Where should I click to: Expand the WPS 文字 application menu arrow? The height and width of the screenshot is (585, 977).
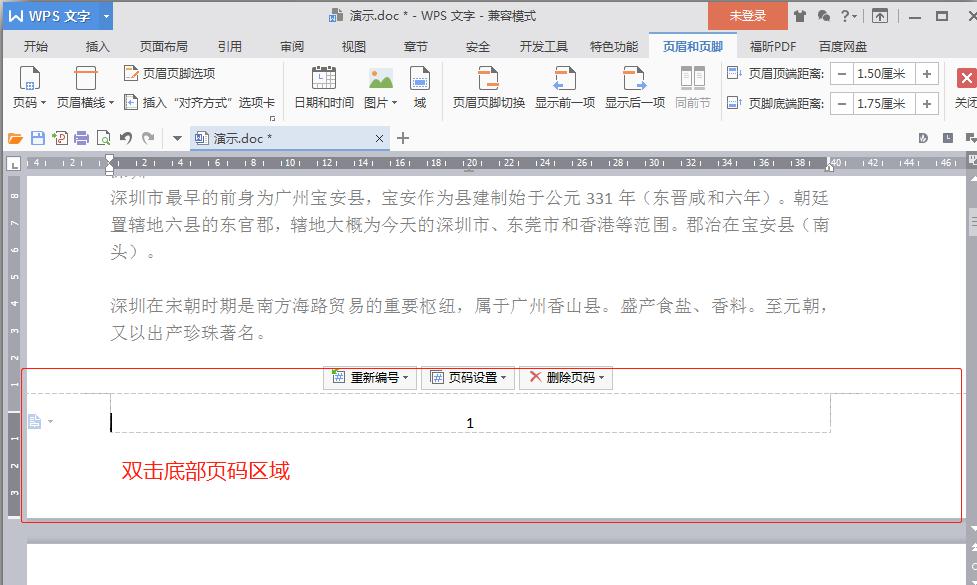106,16
